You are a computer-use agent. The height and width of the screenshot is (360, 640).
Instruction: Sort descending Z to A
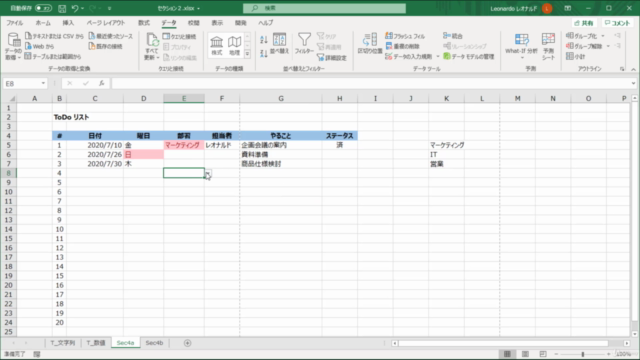(x=264, y=53)
